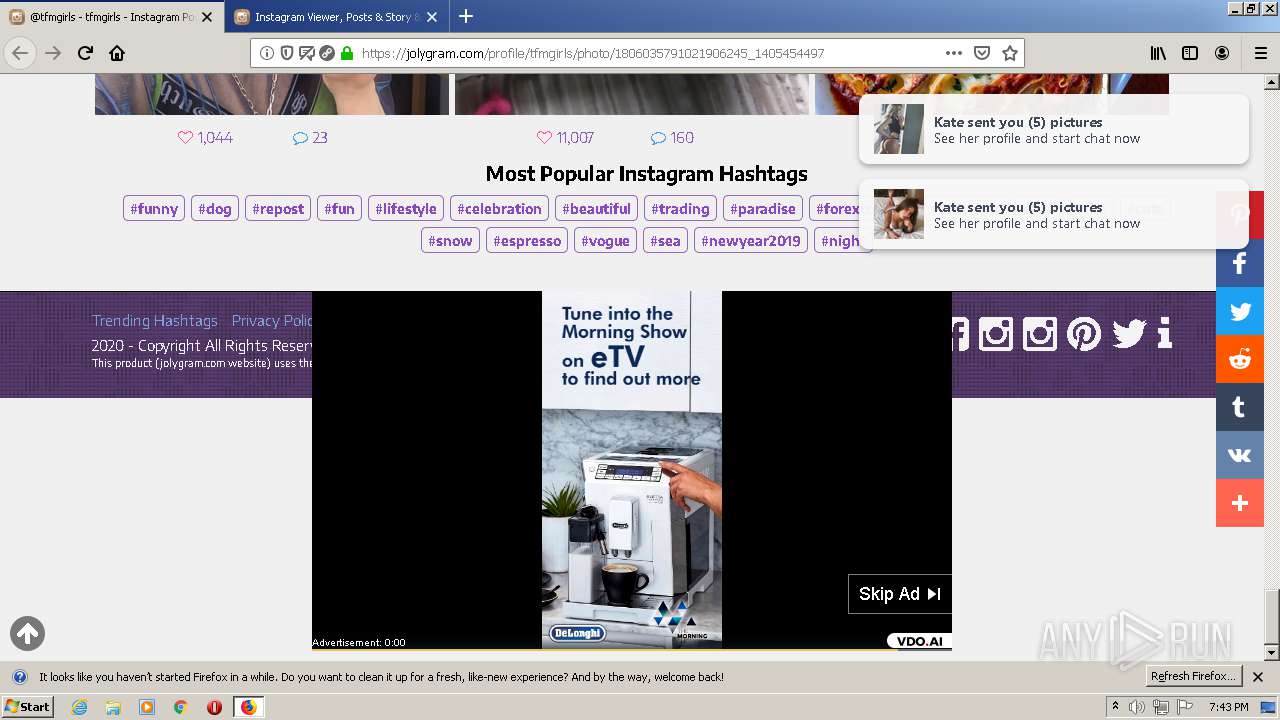Image resolution: width=1280 pixels, height=720 pixels.
Task: Open the #repost hashtag
Action: (278, 209)
